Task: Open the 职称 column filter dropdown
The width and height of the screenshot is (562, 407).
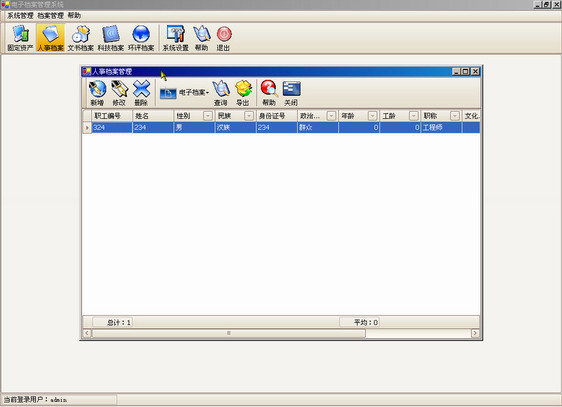Action: (x=455, y=116)
